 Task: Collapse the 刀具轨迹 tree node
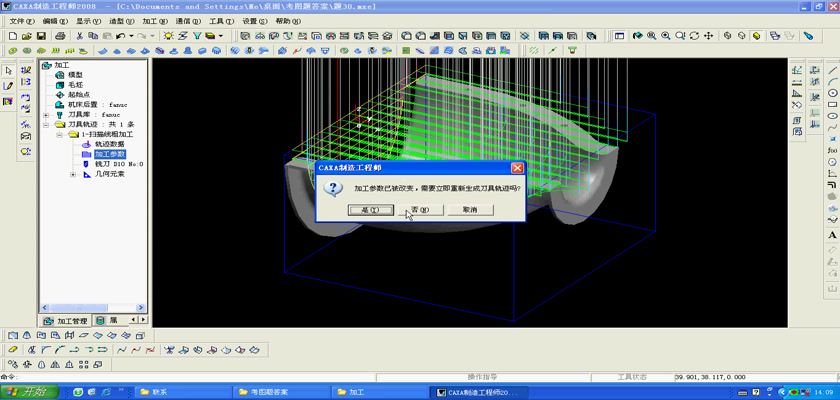coord(46,124)
